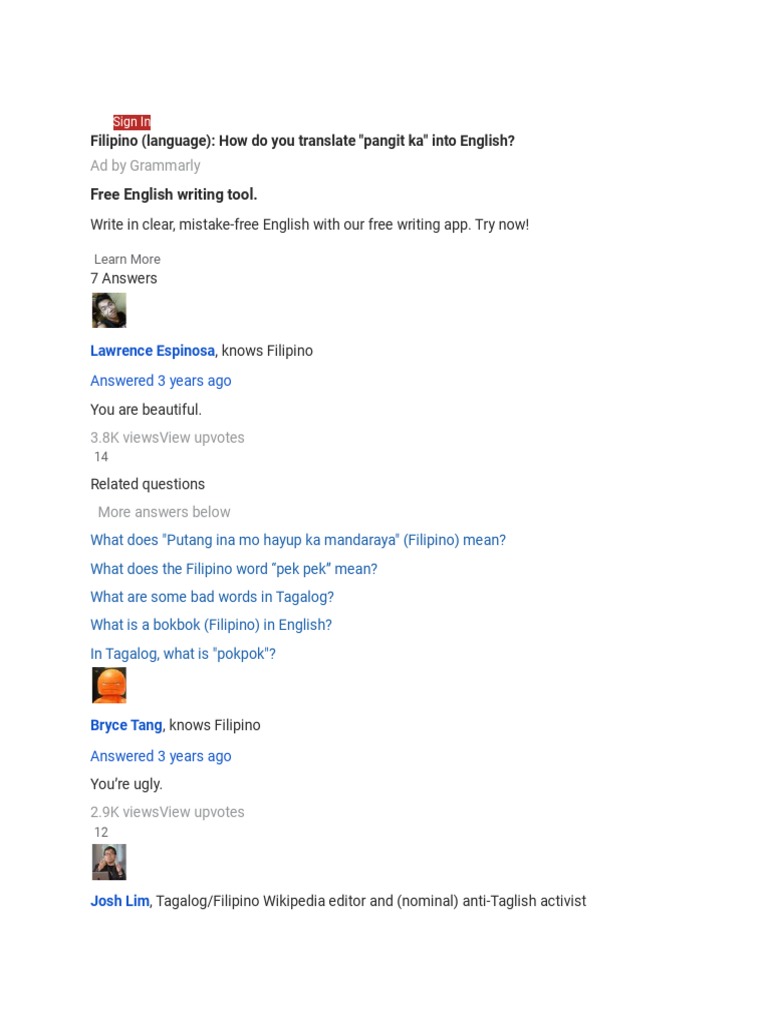Open Josh Lim's profile name link
This screenshot has width=768, height=1024.
120,901
